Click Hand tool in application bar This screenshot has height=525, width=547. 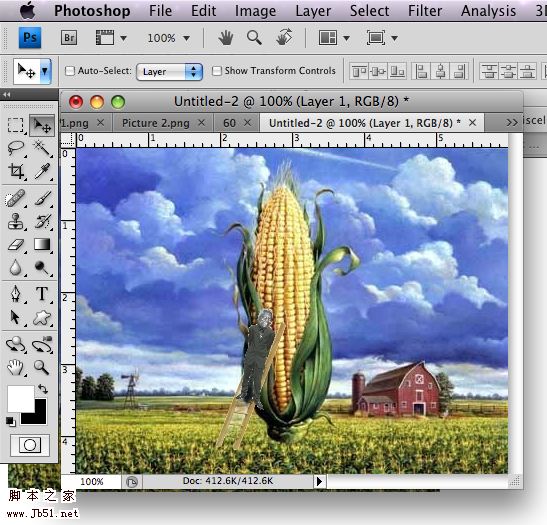226,37
